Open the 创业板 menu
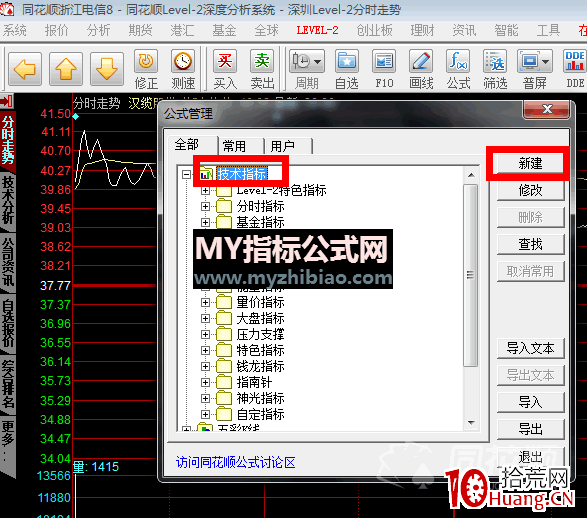This screenshot has width=587, height=518. point(374,30)
